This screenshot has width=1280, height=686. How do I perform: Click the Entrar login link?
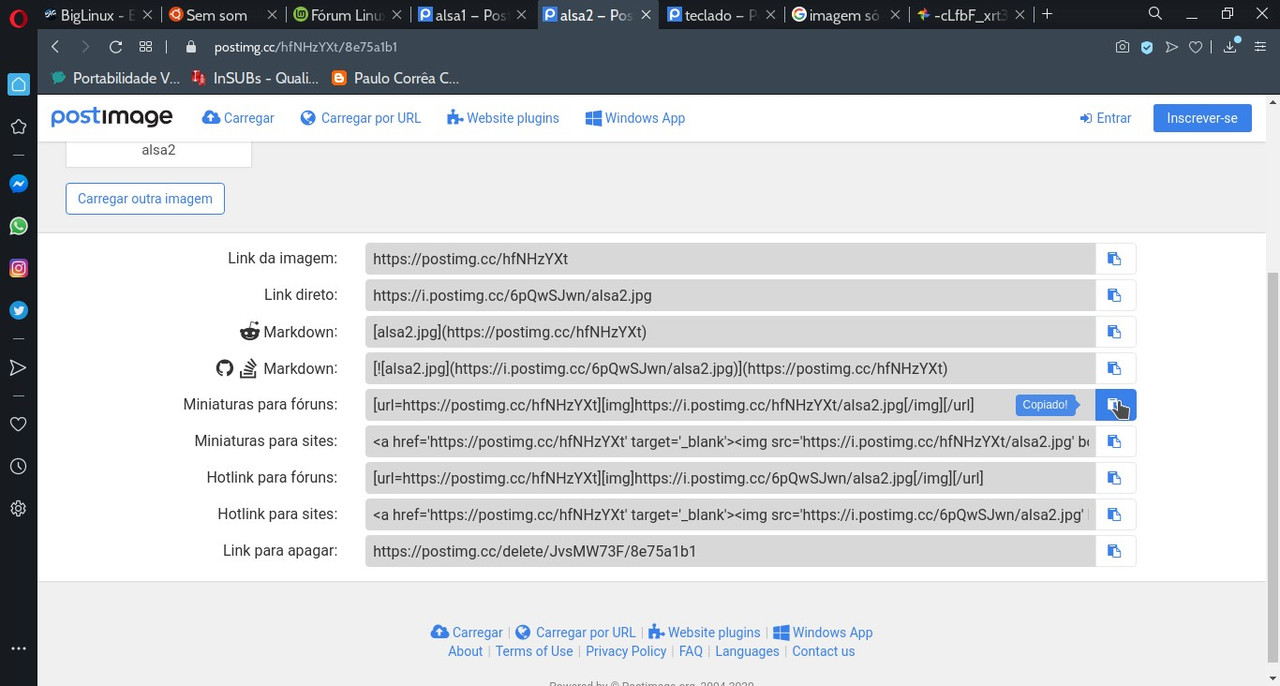tap(1105, 118)
